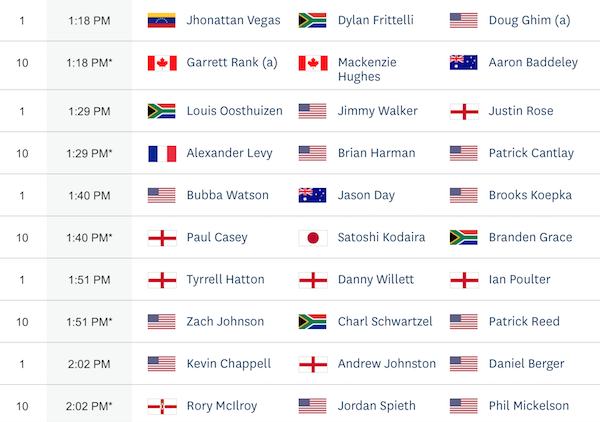Click the Australian flag beside Jason Day
The width and height of the screenshot is (600, 422).
[312, 195]
